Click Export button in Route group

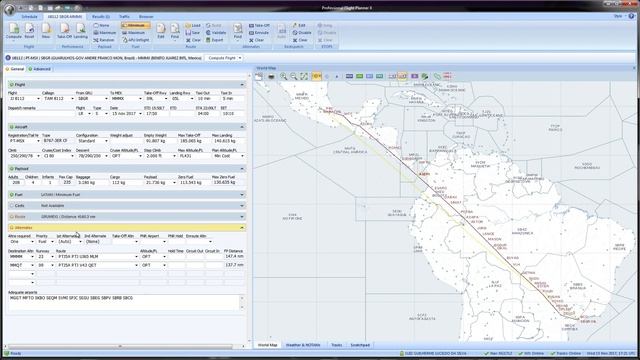[215, 40]
